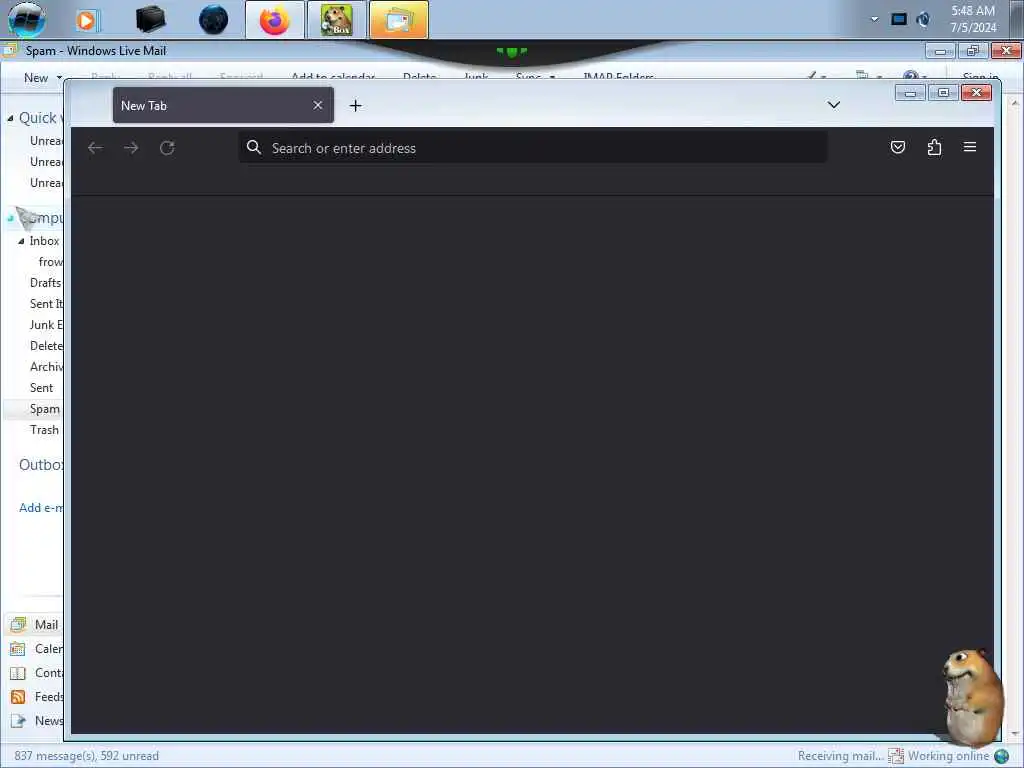
Task: Click the 837 message(s), 592 unread status
Action: tap(86, 756)
